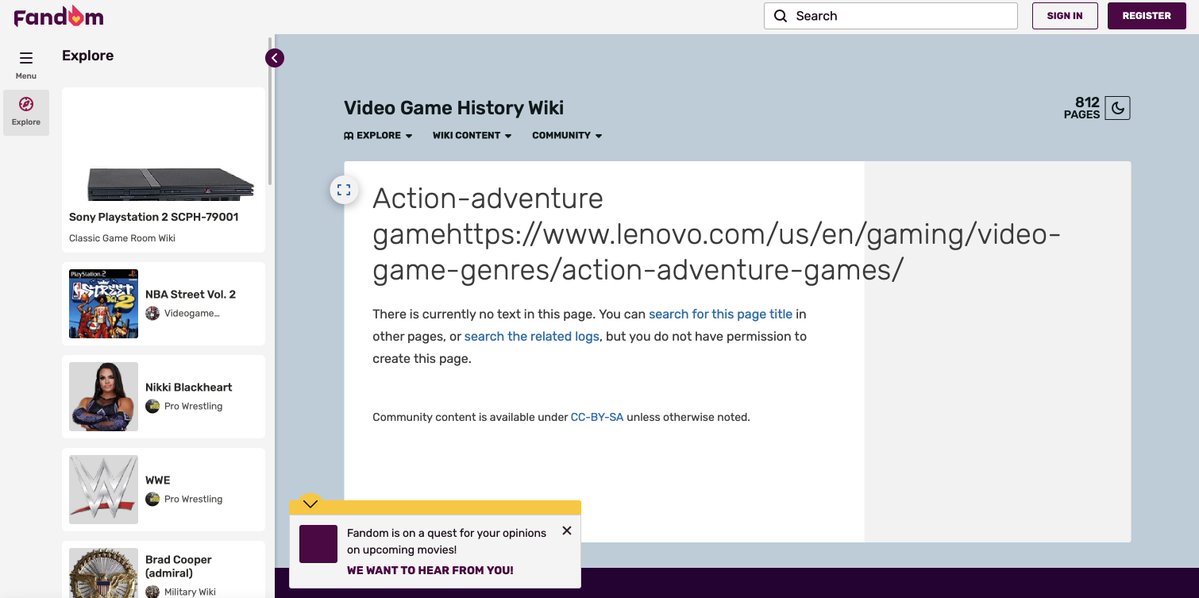Click 'WWE' card title text
This screenshot has height=598, width=1199.
tap(158, 481)
